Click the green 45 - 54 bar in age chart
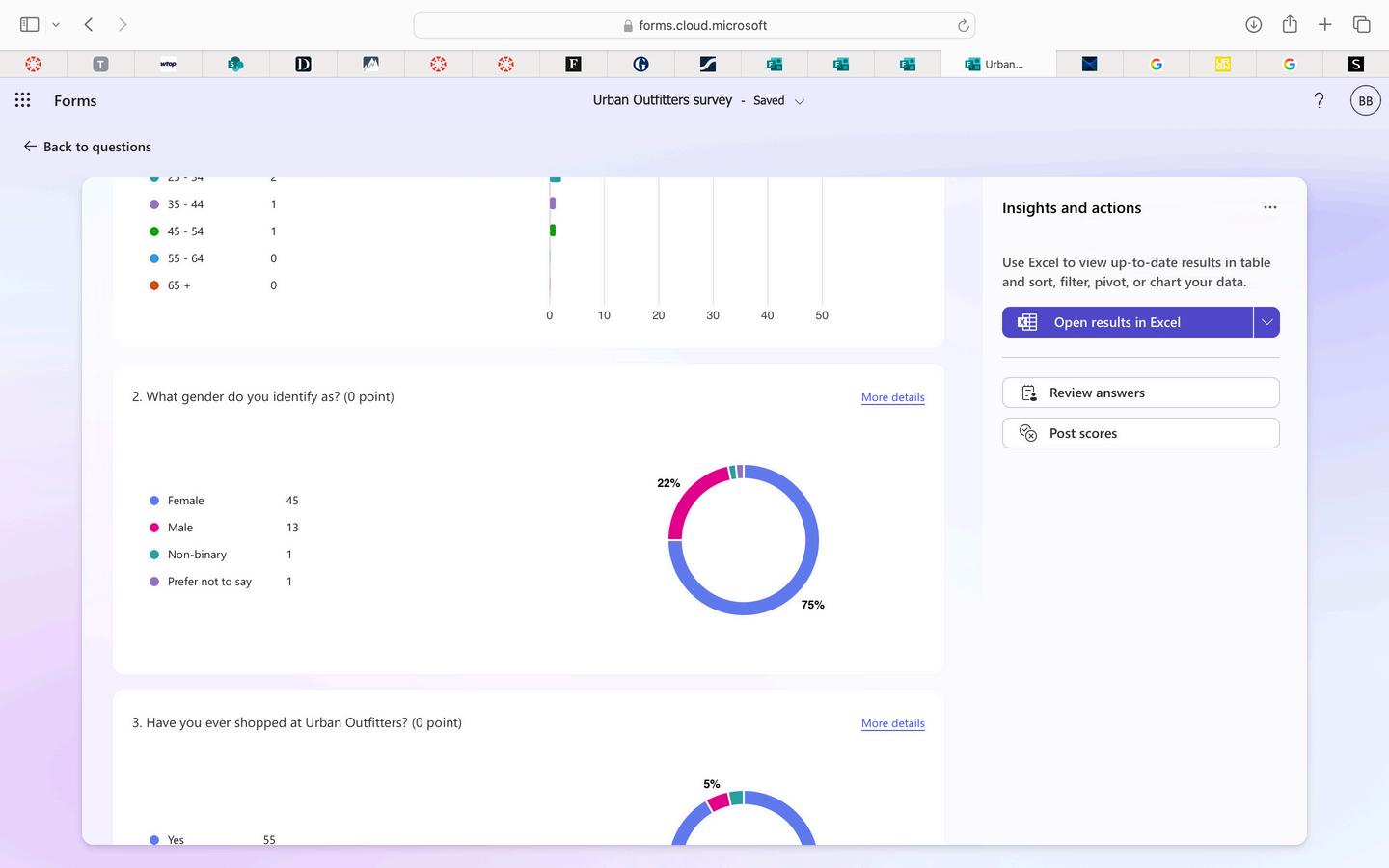1389x868 pixels. (553, 231)
